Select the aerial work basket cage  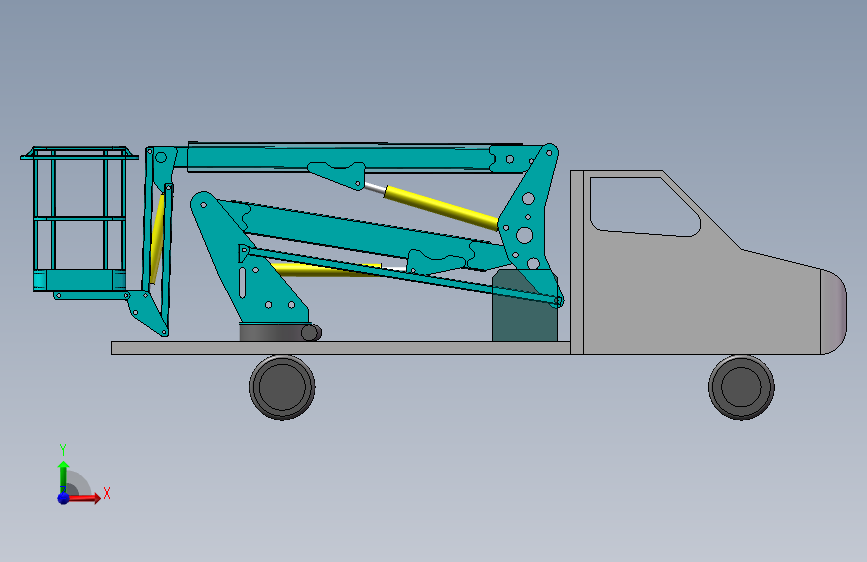point(79,219)
